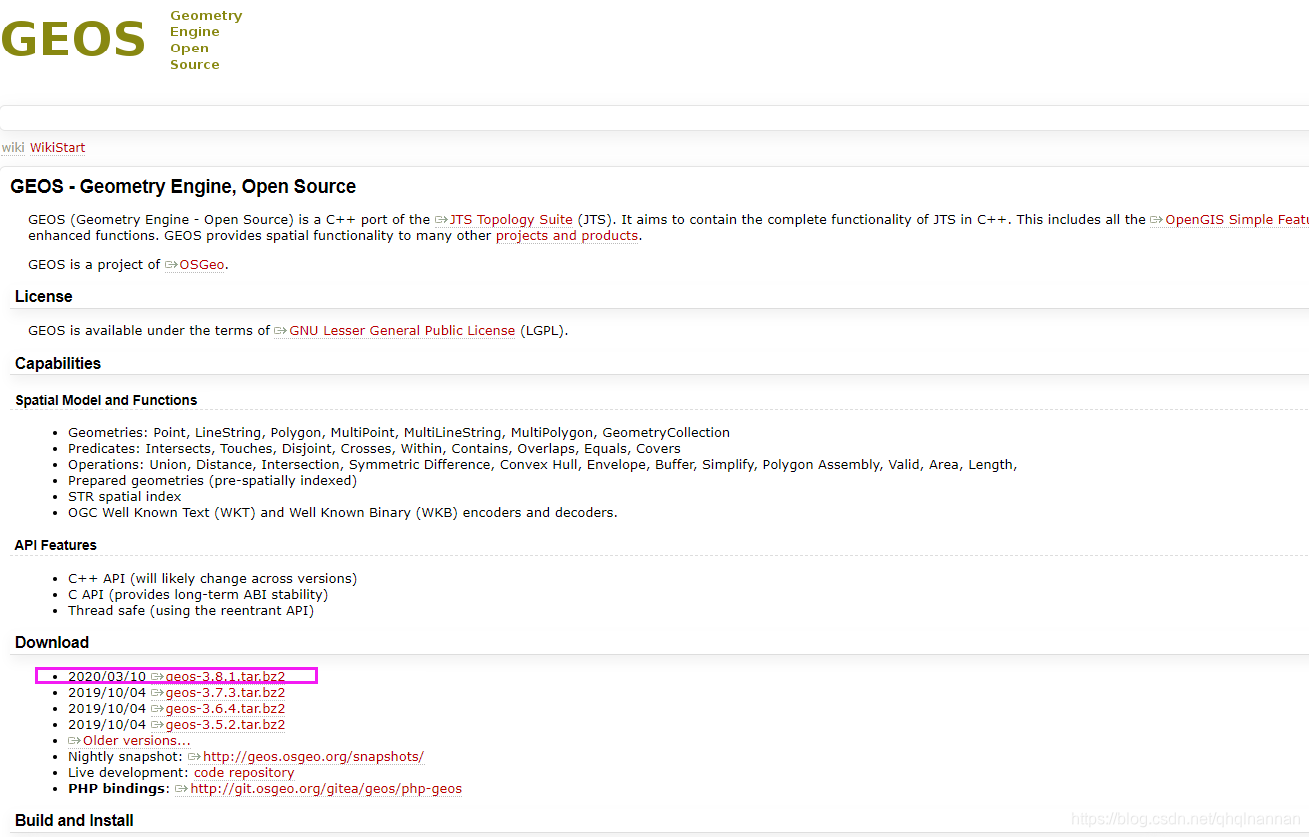Click external-link icon before OpenGIS Simple Features
1309x837 pixels.
[1157, 220]
